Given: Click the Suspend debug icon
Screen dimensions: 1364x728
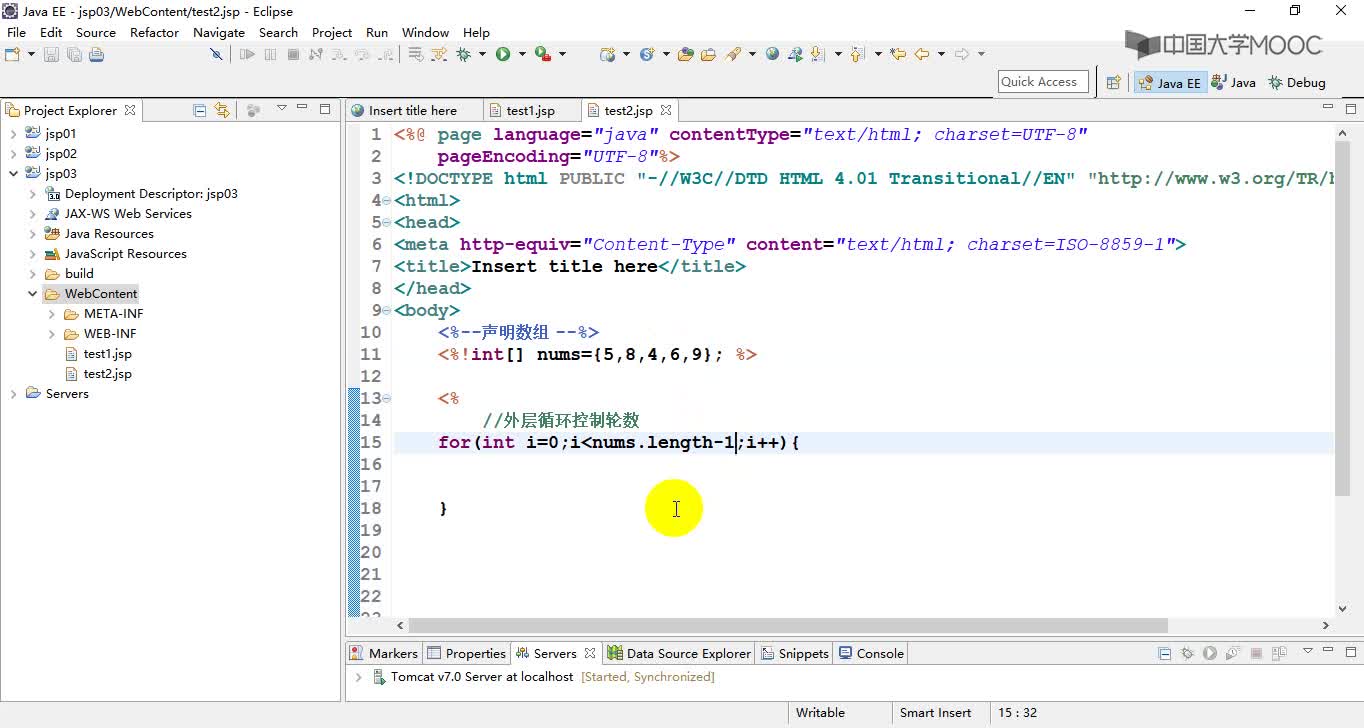Looking at the screenshot, I should click(270, 54).
